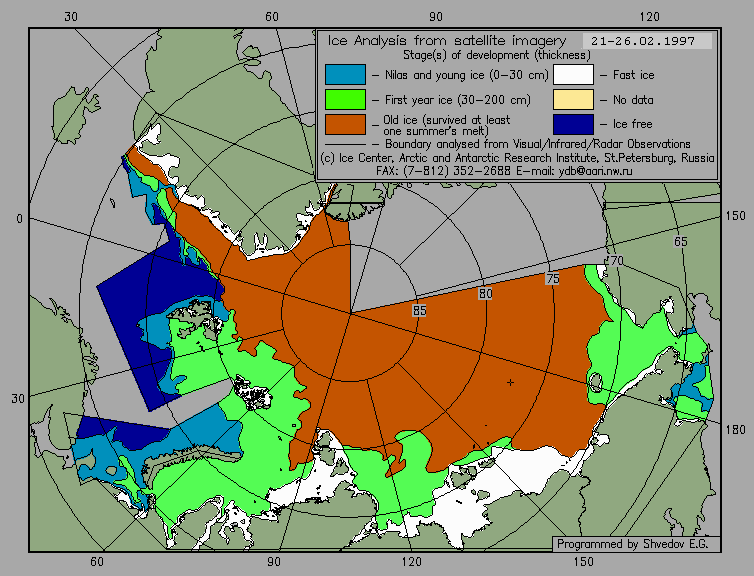754x576 pixels.
Task: Click 'Stage(s) of development (thickness)' heading
Action: (497, 55)
